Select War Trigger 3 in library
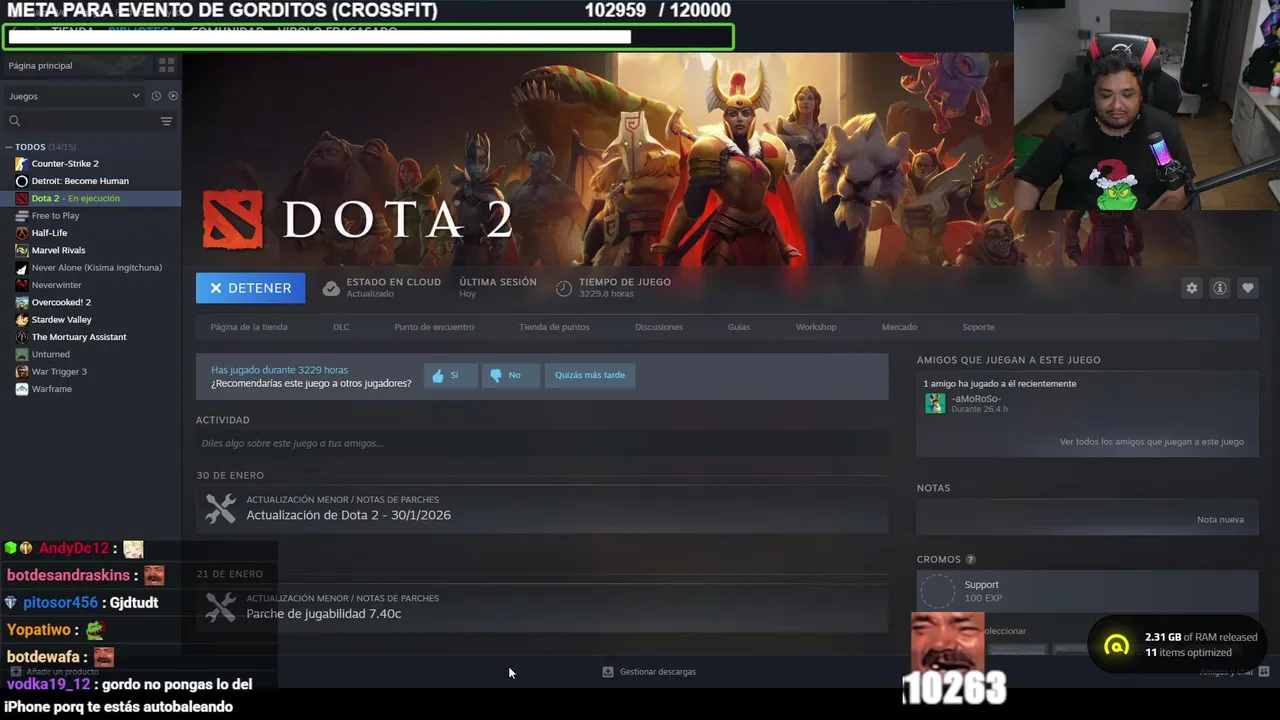The image size is (1280, 720). (59, 371)
